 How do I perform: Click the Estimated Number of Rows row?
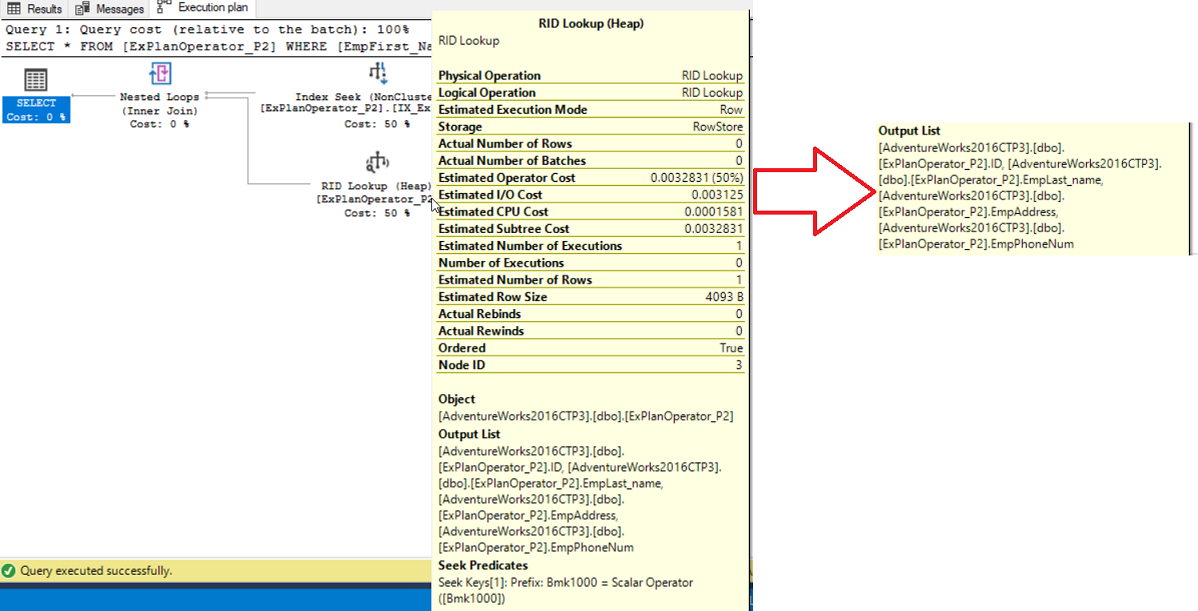point(591,280)
